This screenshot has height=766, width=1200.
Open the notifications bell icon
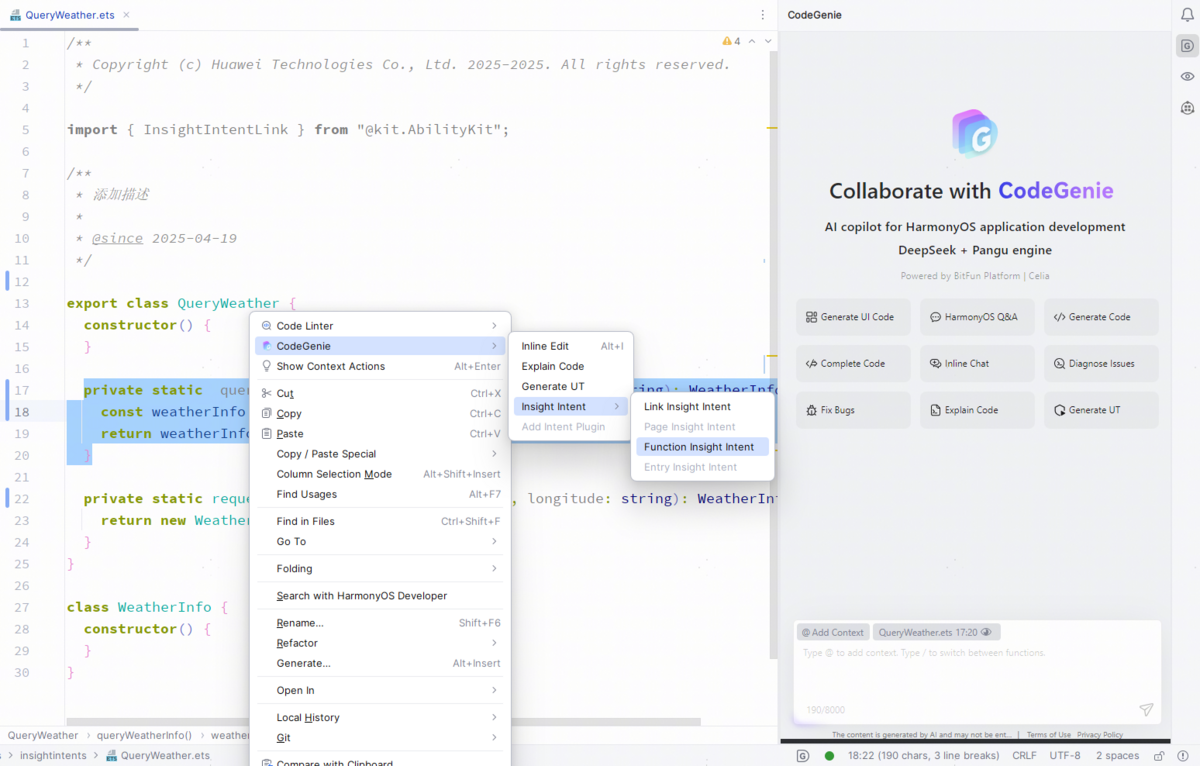point(1186,15)
